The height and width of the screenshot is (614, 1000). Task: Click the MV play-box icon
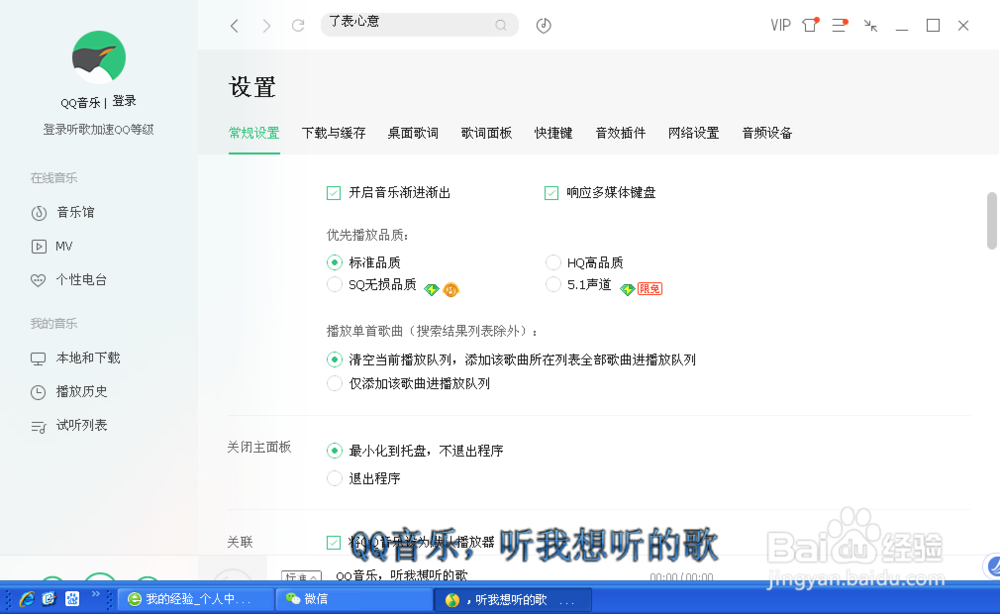(39, 246)
